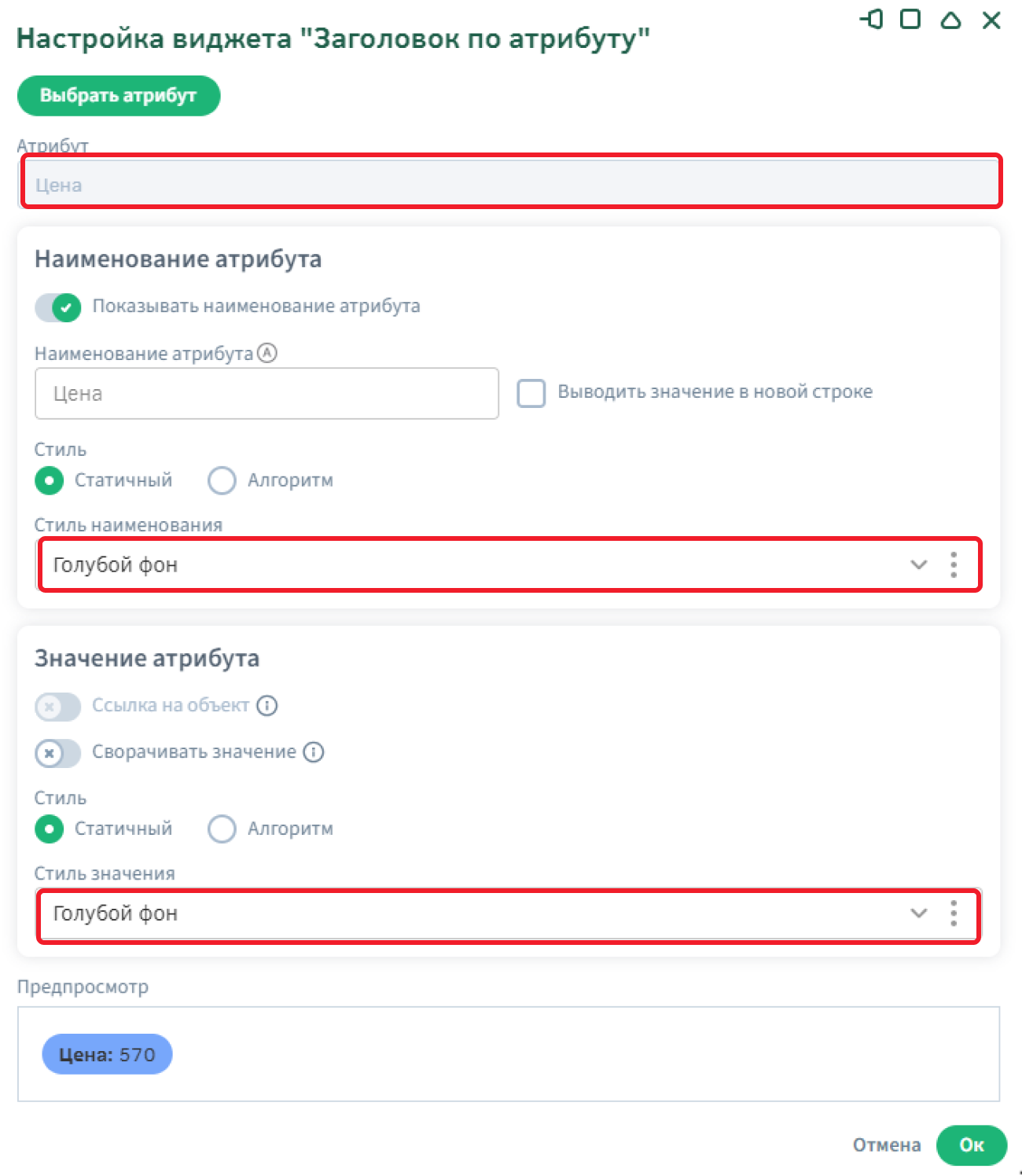Confirm settings with Ок button

(971, 1145)
